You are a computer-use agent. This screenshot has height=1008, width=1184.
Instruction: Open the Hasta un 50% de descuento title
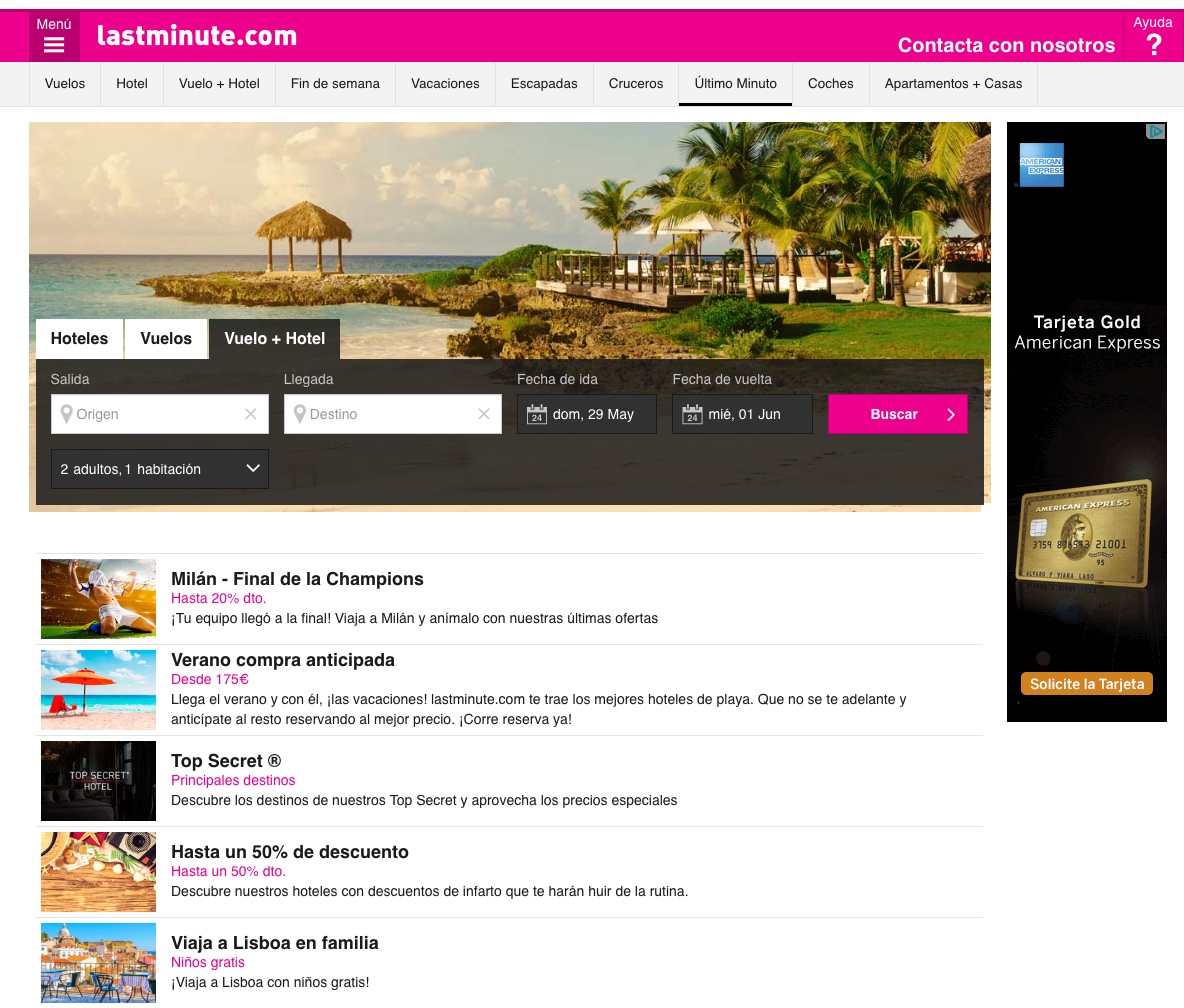click(289, 852)
